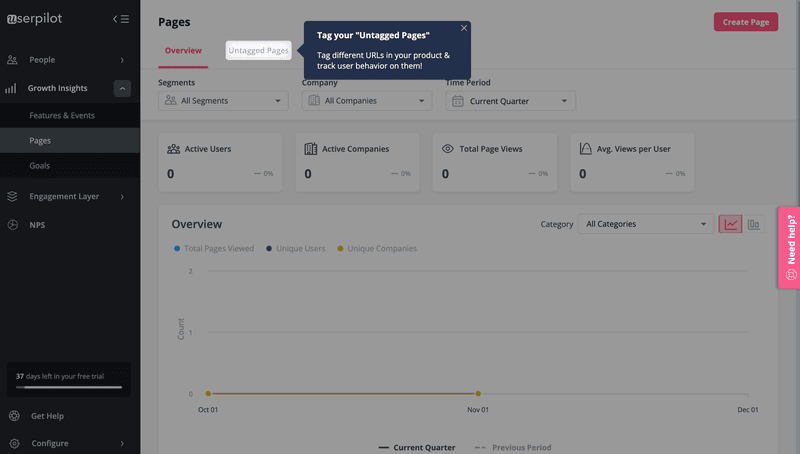Switch to line chart view
The width and height of the screenshot is (800, 454).
[730, 224]
